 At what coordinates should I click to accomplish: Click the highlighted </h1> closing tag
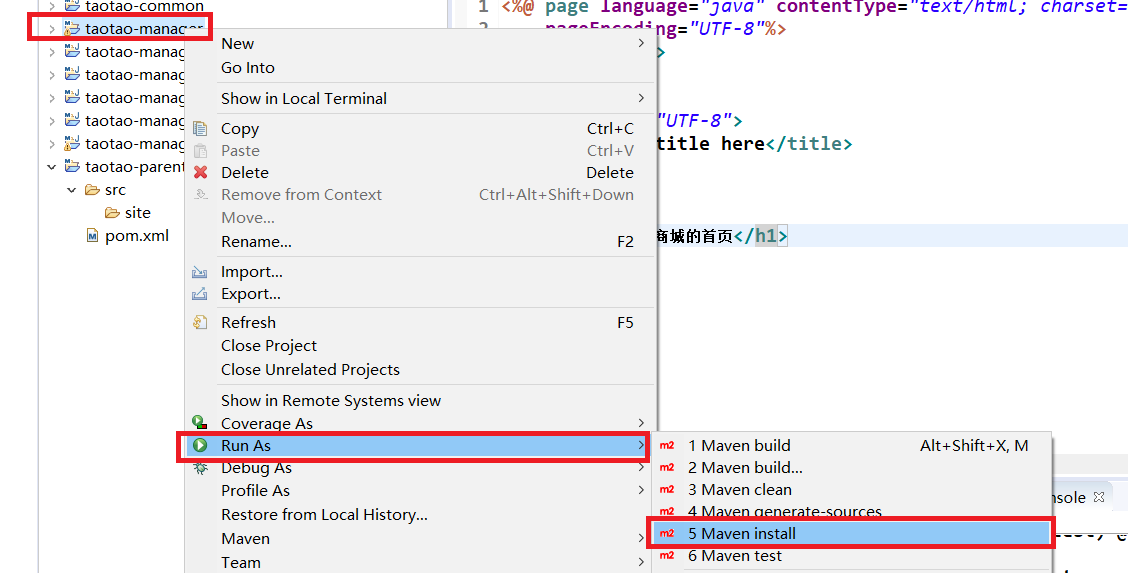(761, 236)
